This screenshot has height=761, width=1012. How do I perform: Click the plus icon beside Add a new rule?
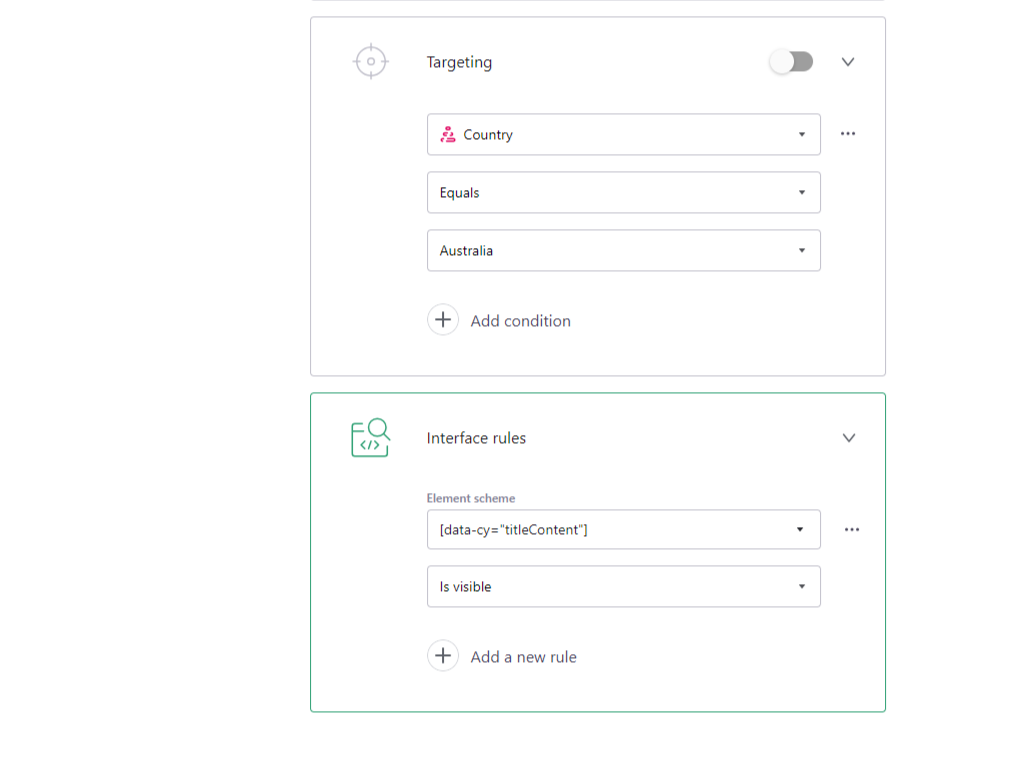click(443, 655)
